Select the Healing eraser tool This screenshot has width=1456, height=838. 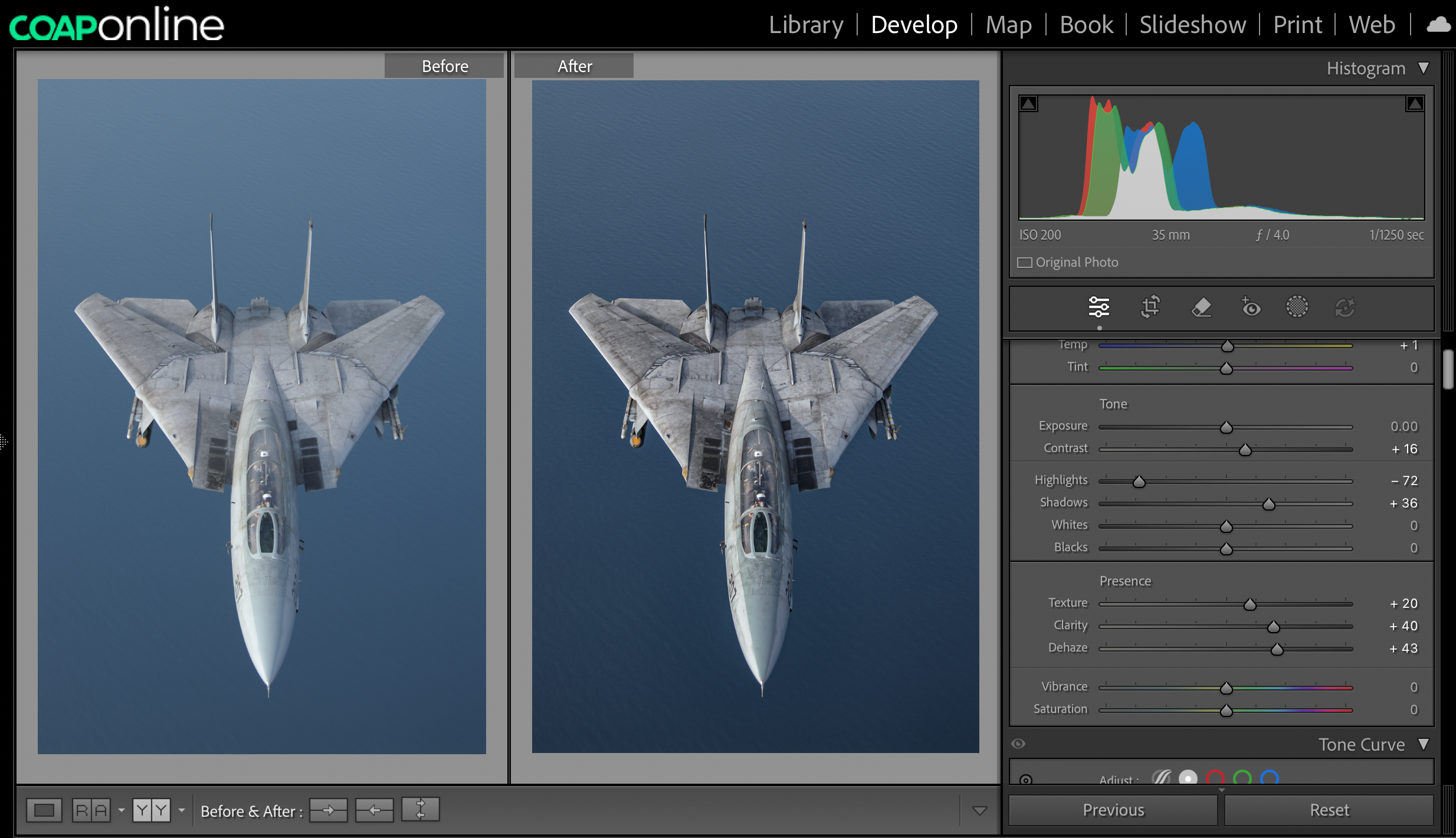(1201, 307)
